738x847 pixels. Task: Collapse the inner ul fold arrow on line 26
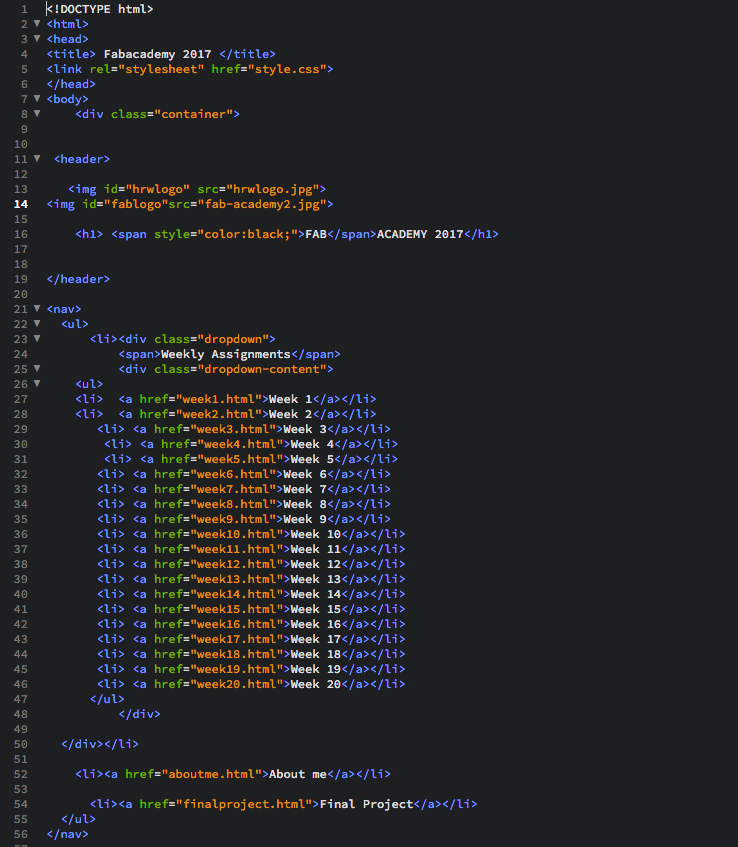pyautogui.click(x=37, y=384)
